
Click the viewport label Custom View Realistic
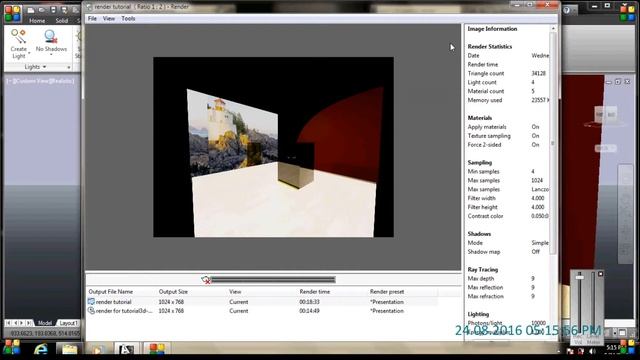click(40, 81)
